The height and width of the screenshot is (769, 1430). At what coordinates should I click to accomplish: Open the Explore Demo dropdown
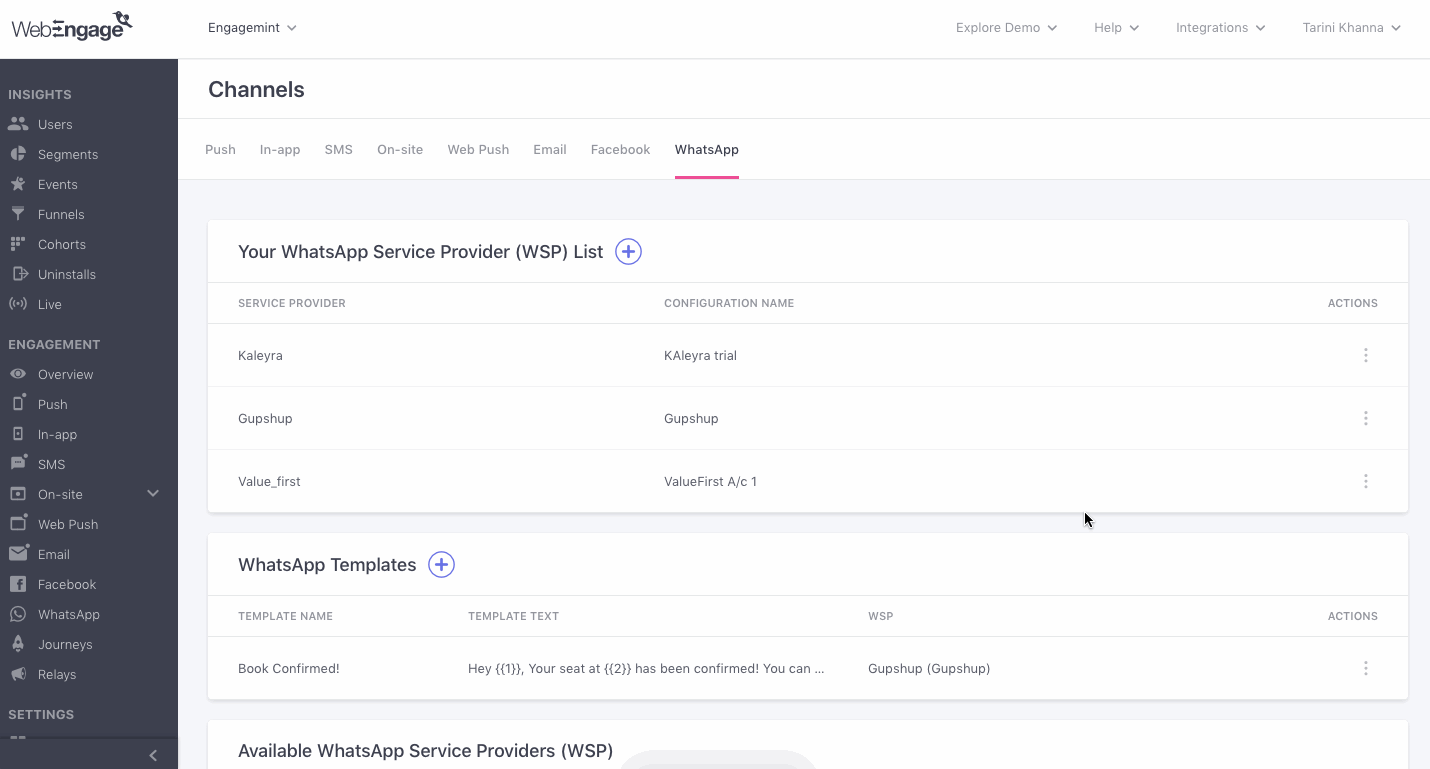1006,28
